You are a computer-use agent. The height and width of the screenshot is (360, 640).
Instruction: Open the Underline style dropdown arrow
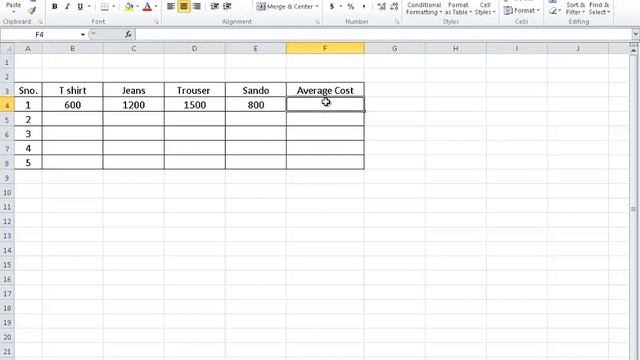tap(89, 7)
